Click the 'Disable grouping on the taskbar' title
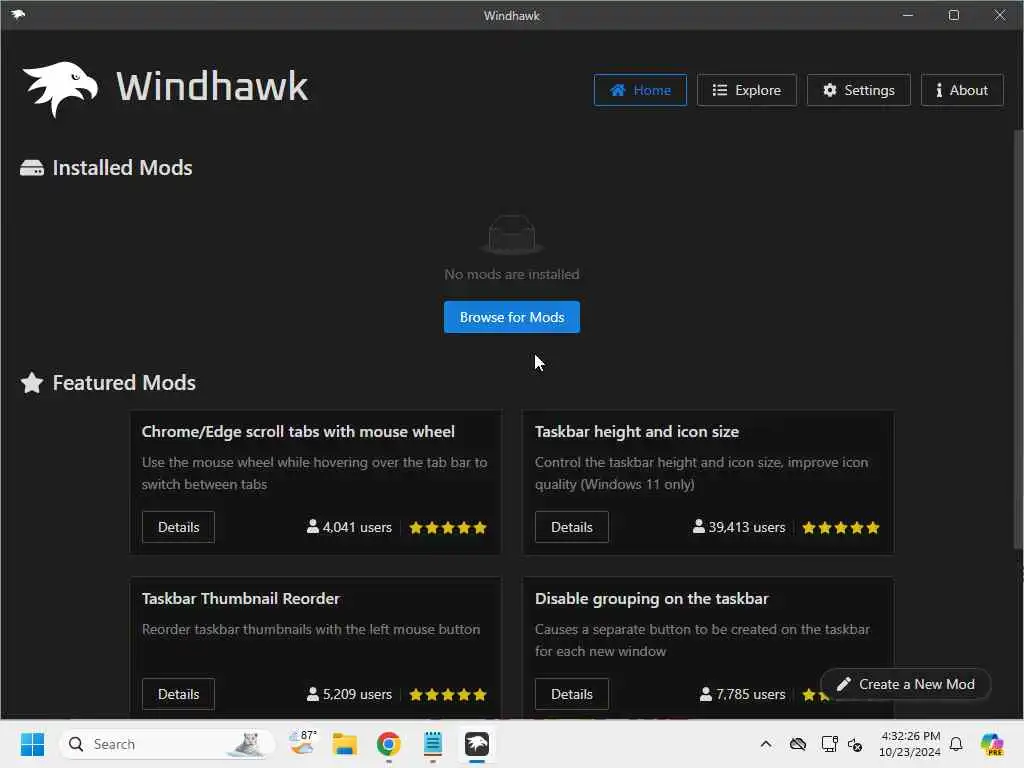Screen dimensions: 1024x768 point(651,598)
